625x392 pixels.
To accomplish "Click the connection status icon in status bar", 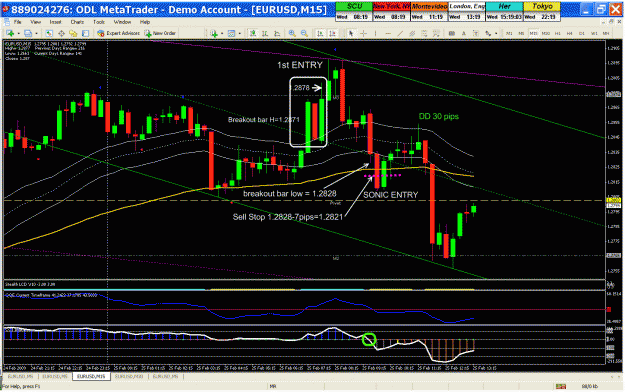I will (x=561, y=386).
